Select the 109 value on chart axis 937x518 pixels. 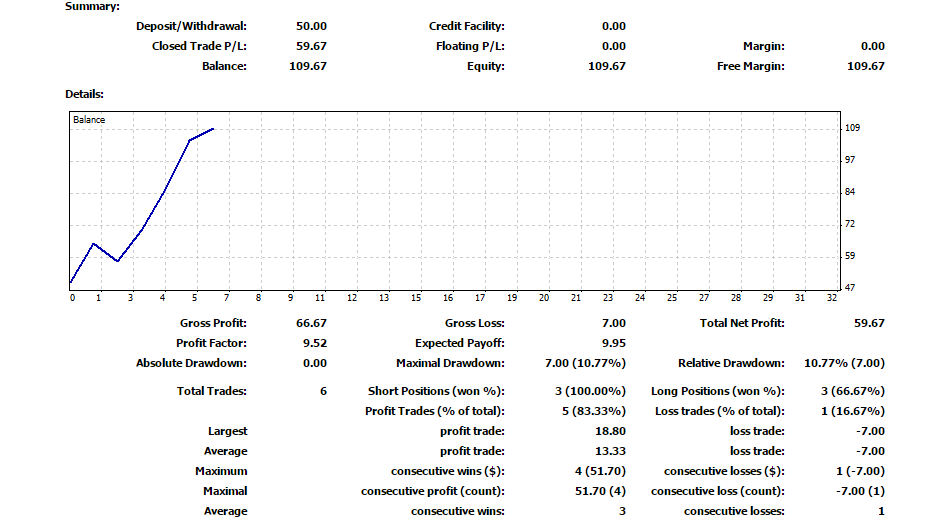tap(853, 128)
